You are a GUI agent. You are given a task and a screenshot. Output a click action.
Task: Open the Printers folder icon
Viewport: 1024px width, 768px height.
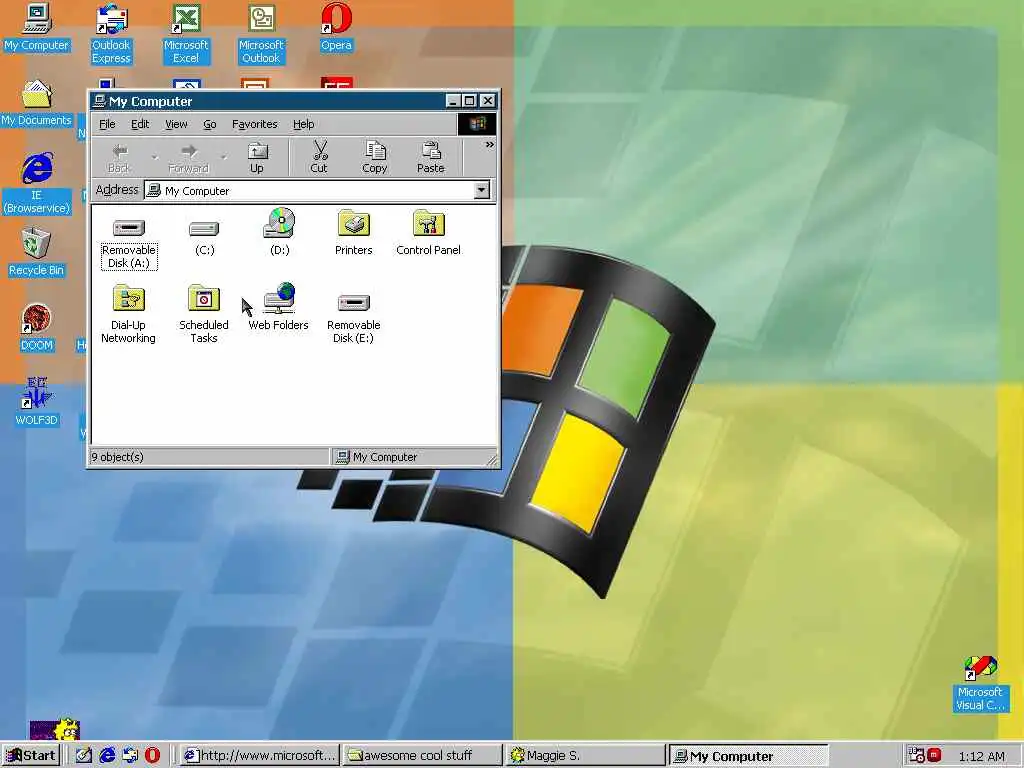click(x=353, y=233)
